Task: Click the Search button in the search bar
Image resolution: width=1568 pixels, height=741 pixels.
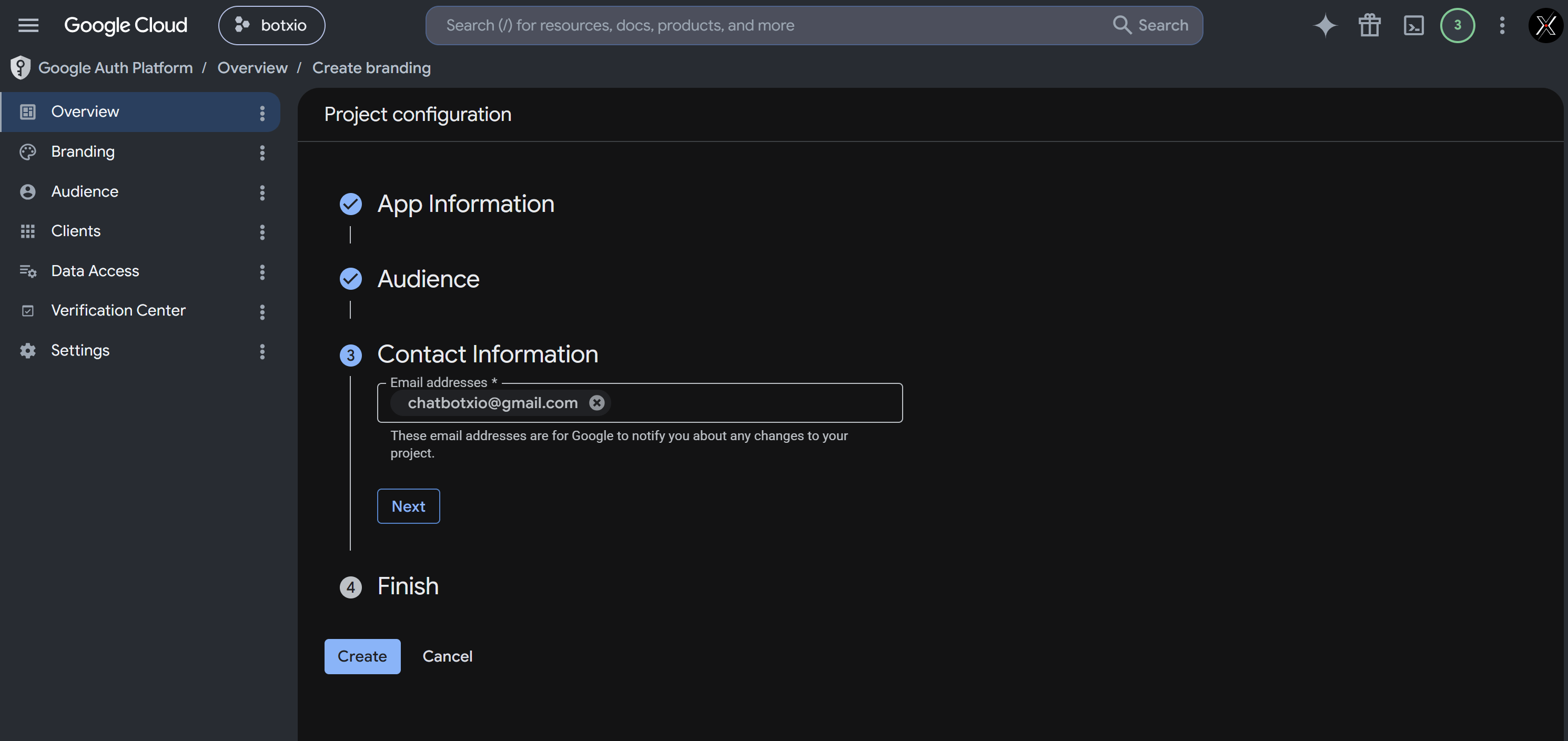Action: click(x=1150, y=25)
